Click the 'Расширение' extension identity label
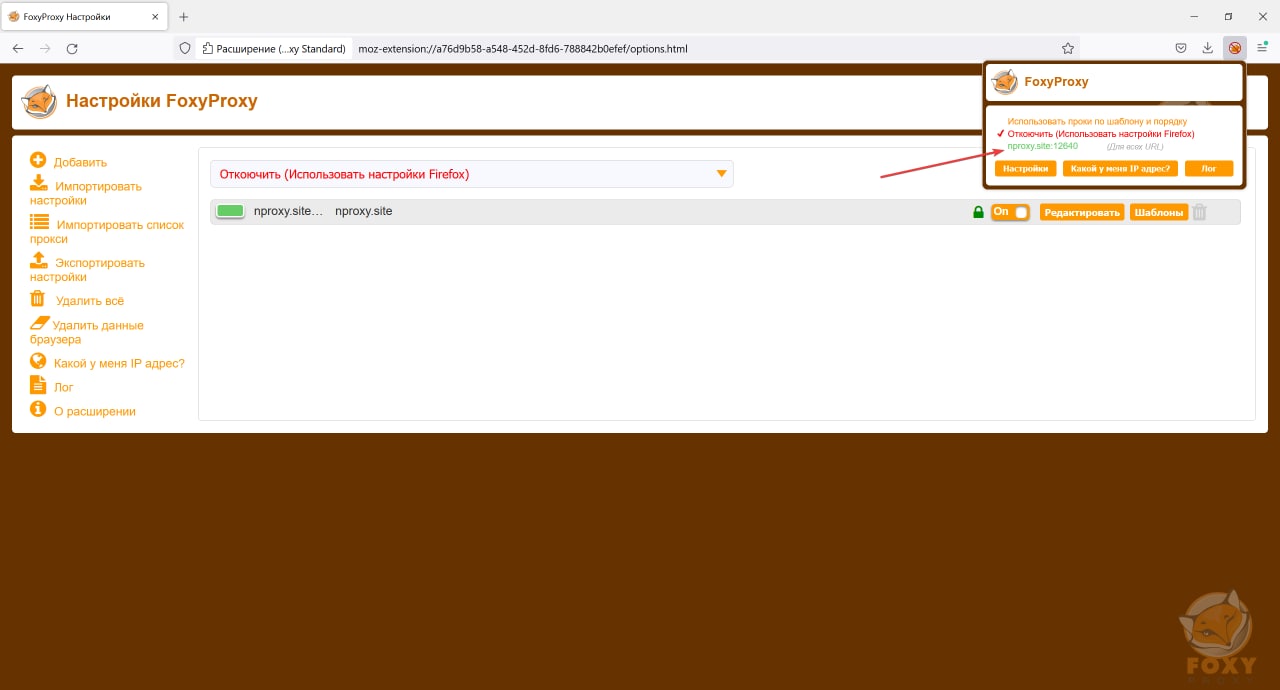Viewport: 1280px width, 690px height. pyautogui.click(x=272, y=48)
